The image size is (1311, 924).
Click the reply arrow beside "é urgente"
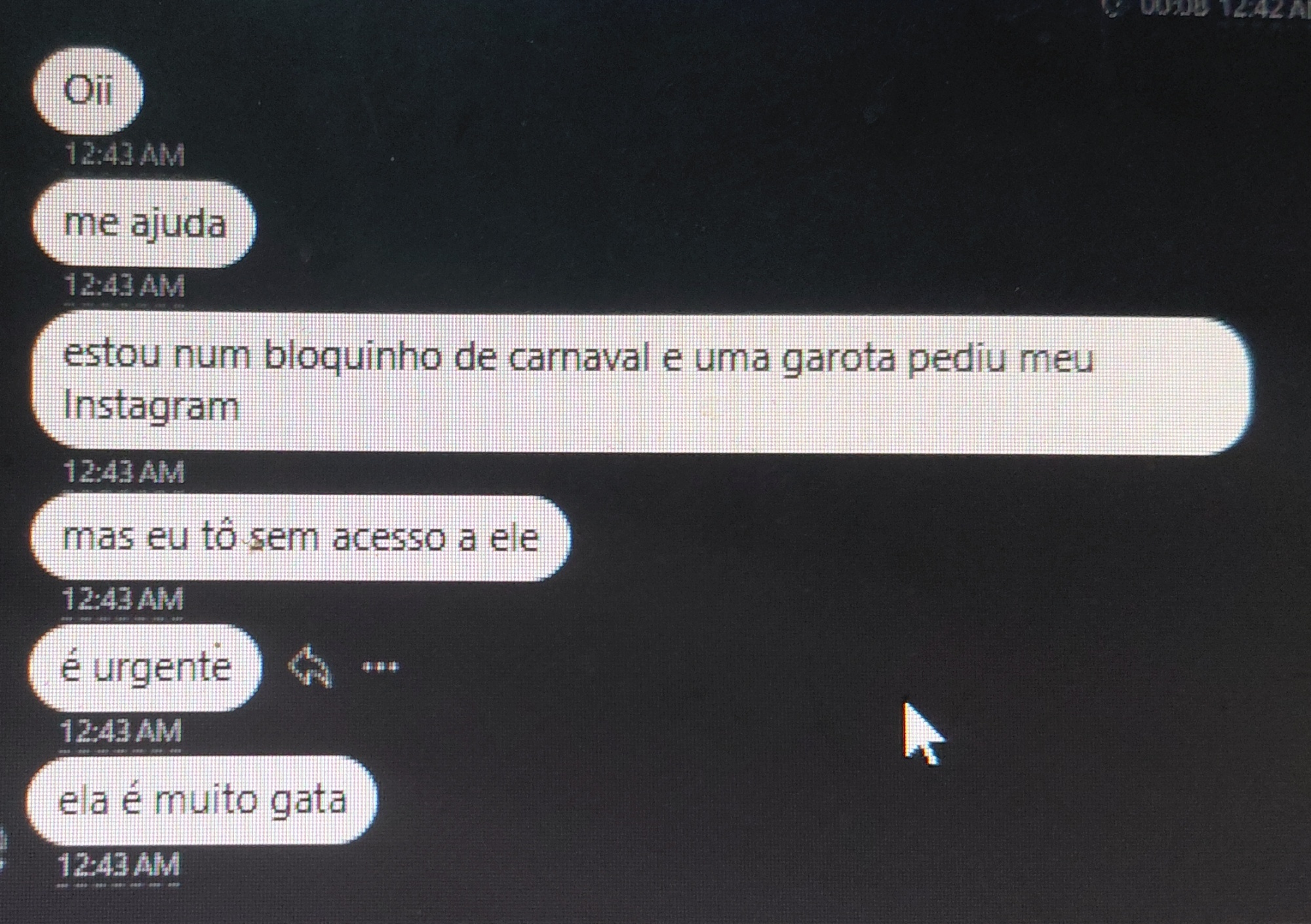pos(310,666)
